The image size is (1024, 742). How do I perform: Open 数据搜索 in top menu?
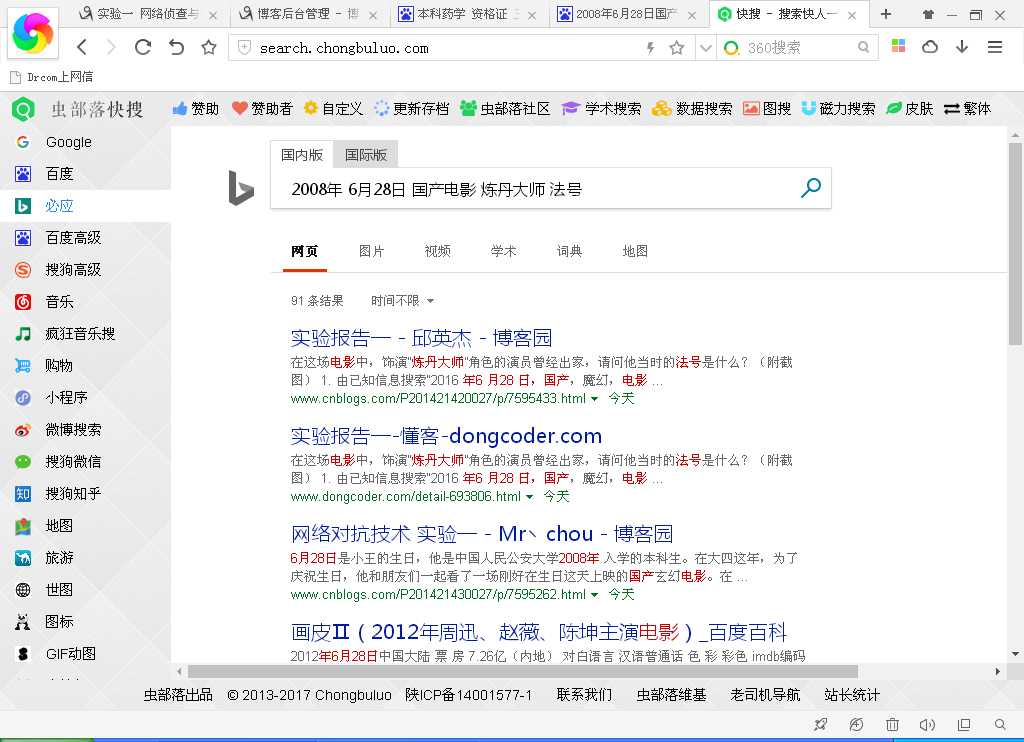click(692, 108)
